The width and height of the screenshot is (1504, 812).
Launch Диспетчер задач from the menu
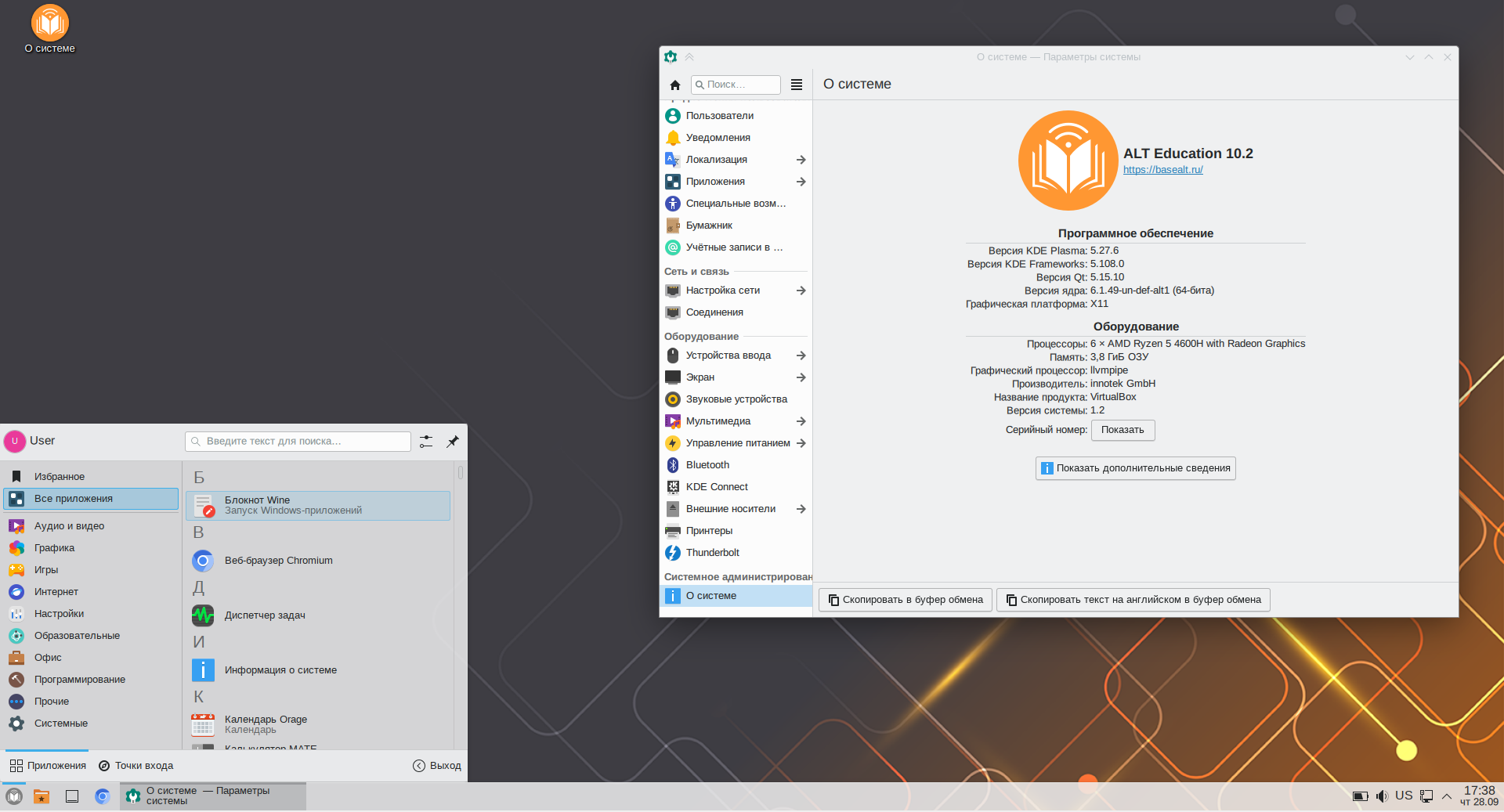pyautogui.click(x=318, y=615)
